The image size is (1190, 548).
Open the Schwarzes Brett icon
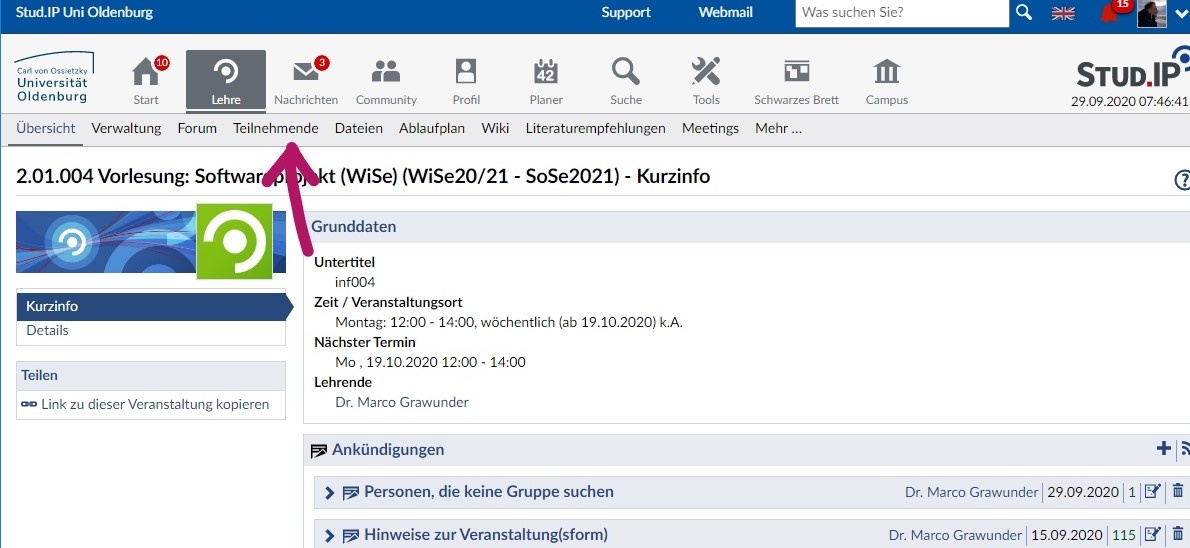click(796, 73)
